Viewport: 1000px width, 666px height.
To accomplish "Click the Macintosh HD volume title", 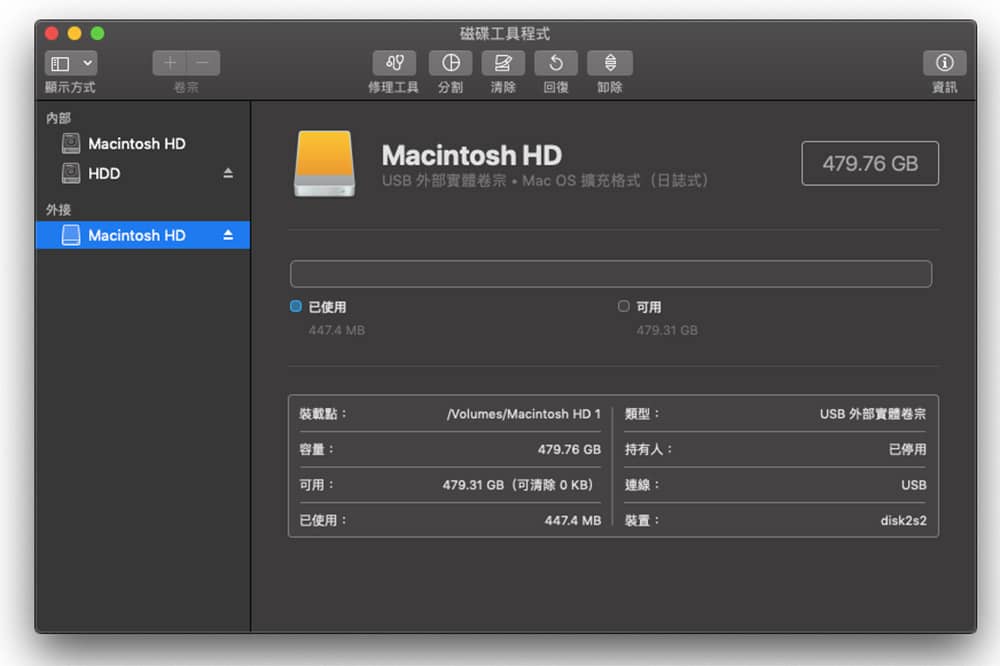I will tap(471, 156).
